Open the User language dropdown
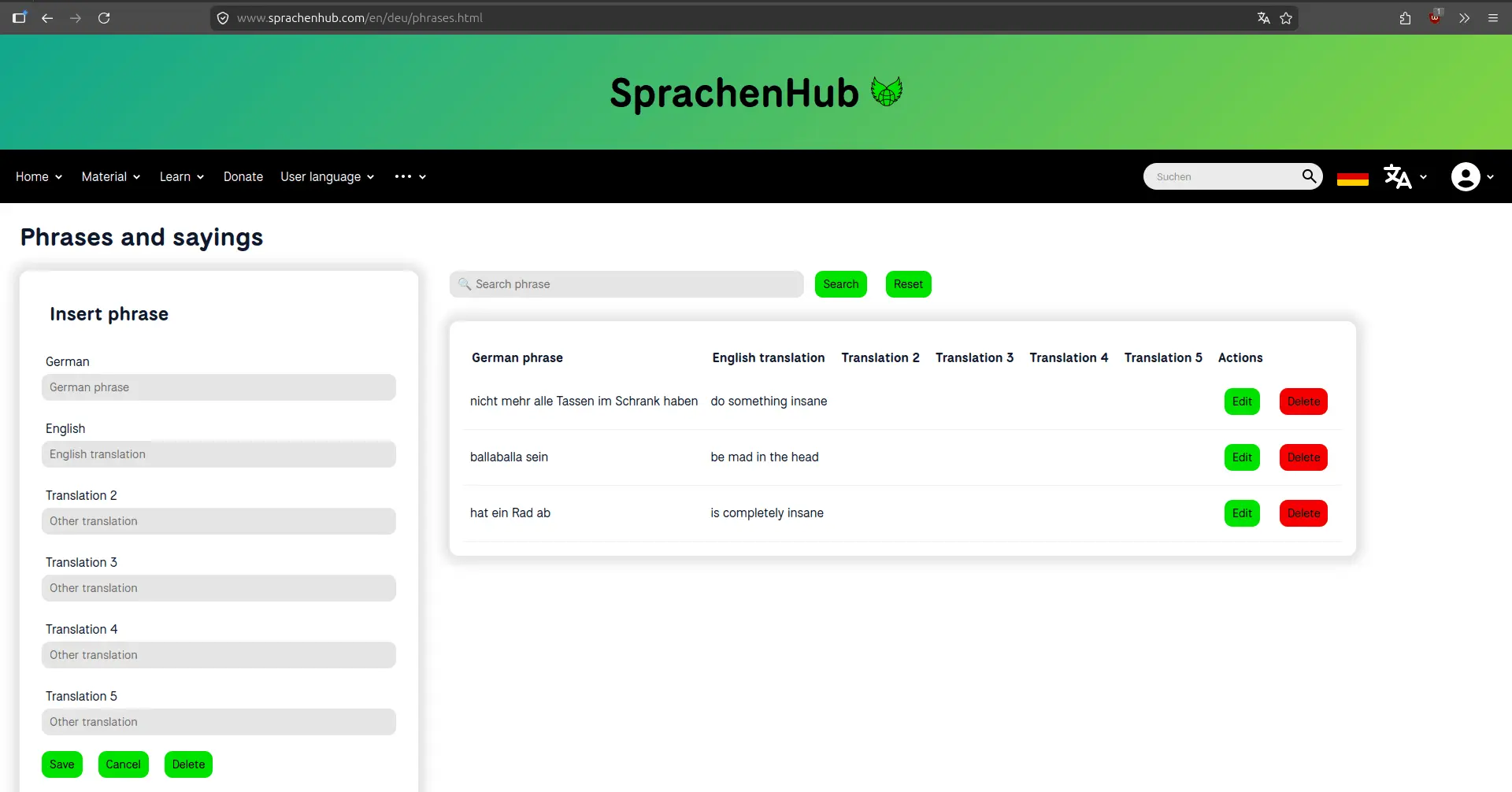The height and width of the screenshot is (792, 1512). coord(327,176)
